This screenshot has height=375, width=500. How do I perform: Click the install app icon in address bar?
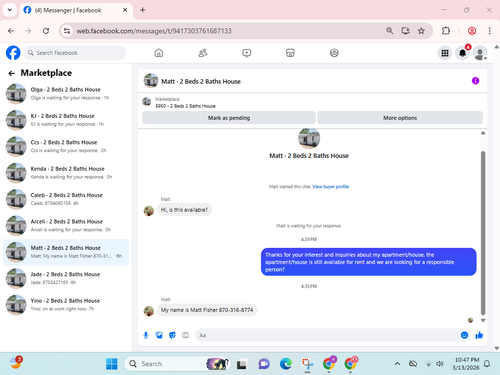tap(406, 31)
